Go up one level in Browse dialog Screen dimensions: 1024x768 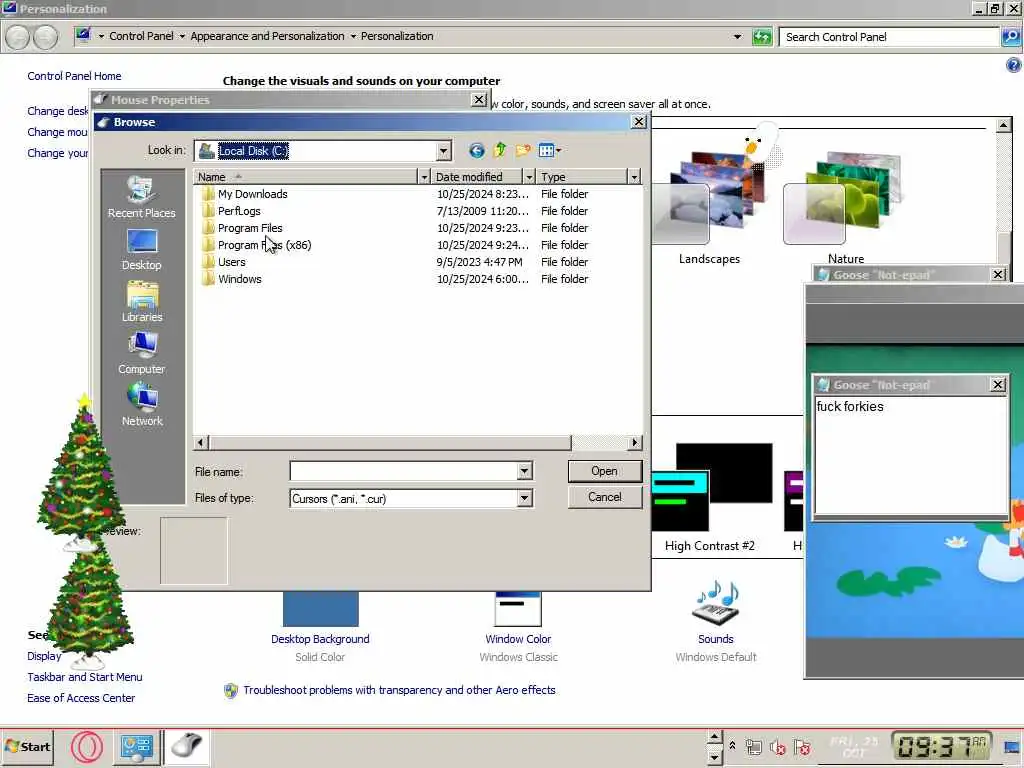pyautogui.click(x=500, y=151)
